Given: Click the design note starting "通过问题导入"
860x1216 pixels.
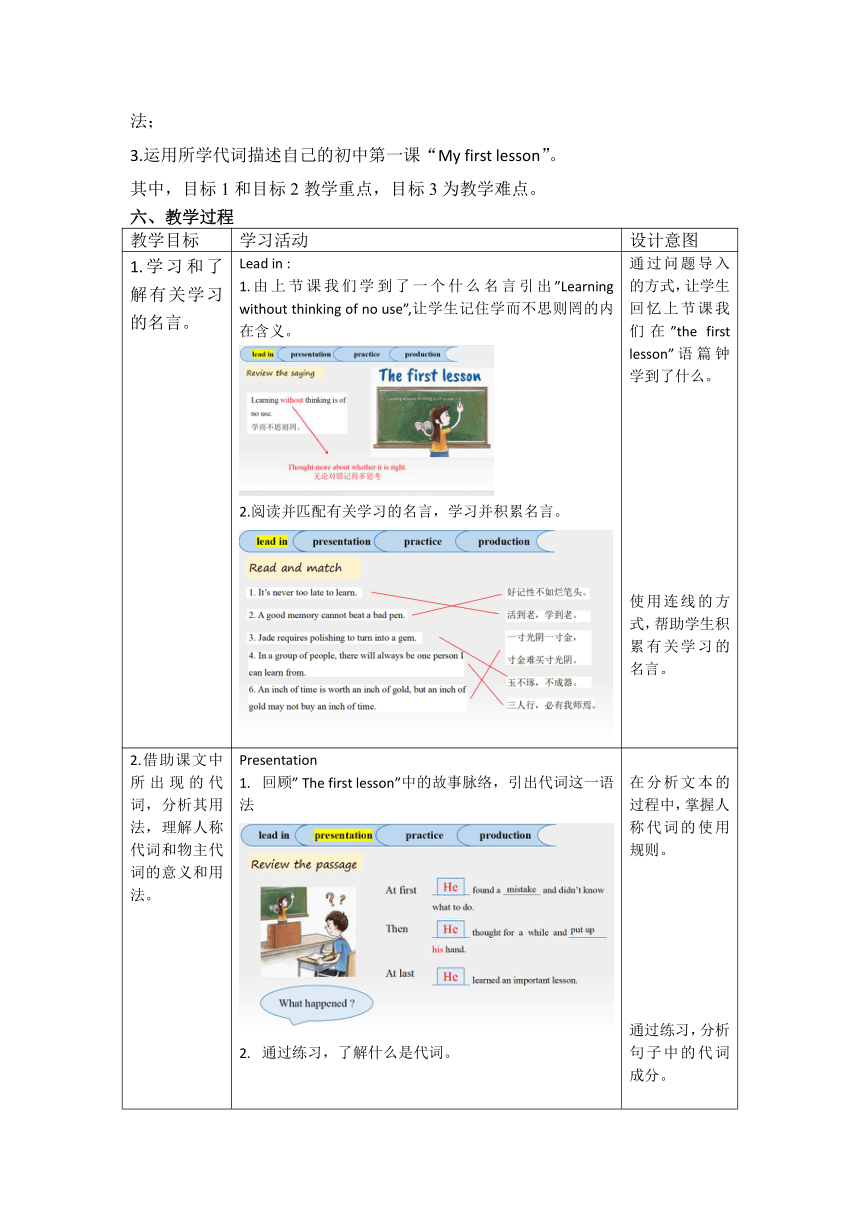Looking at the screenshot, I should 680,320.
